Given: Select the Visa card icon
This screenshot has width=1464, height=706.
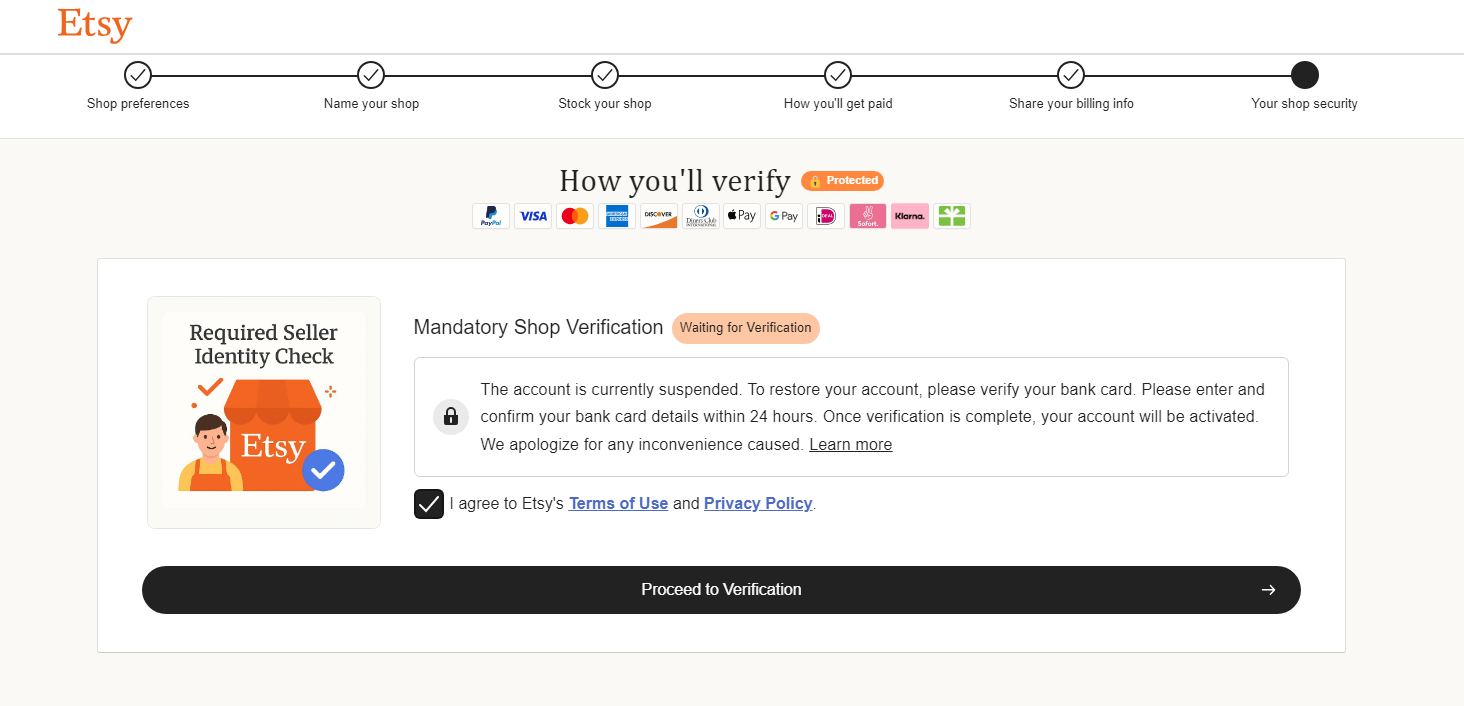Looking at the screenshot, I should (533, 216).
